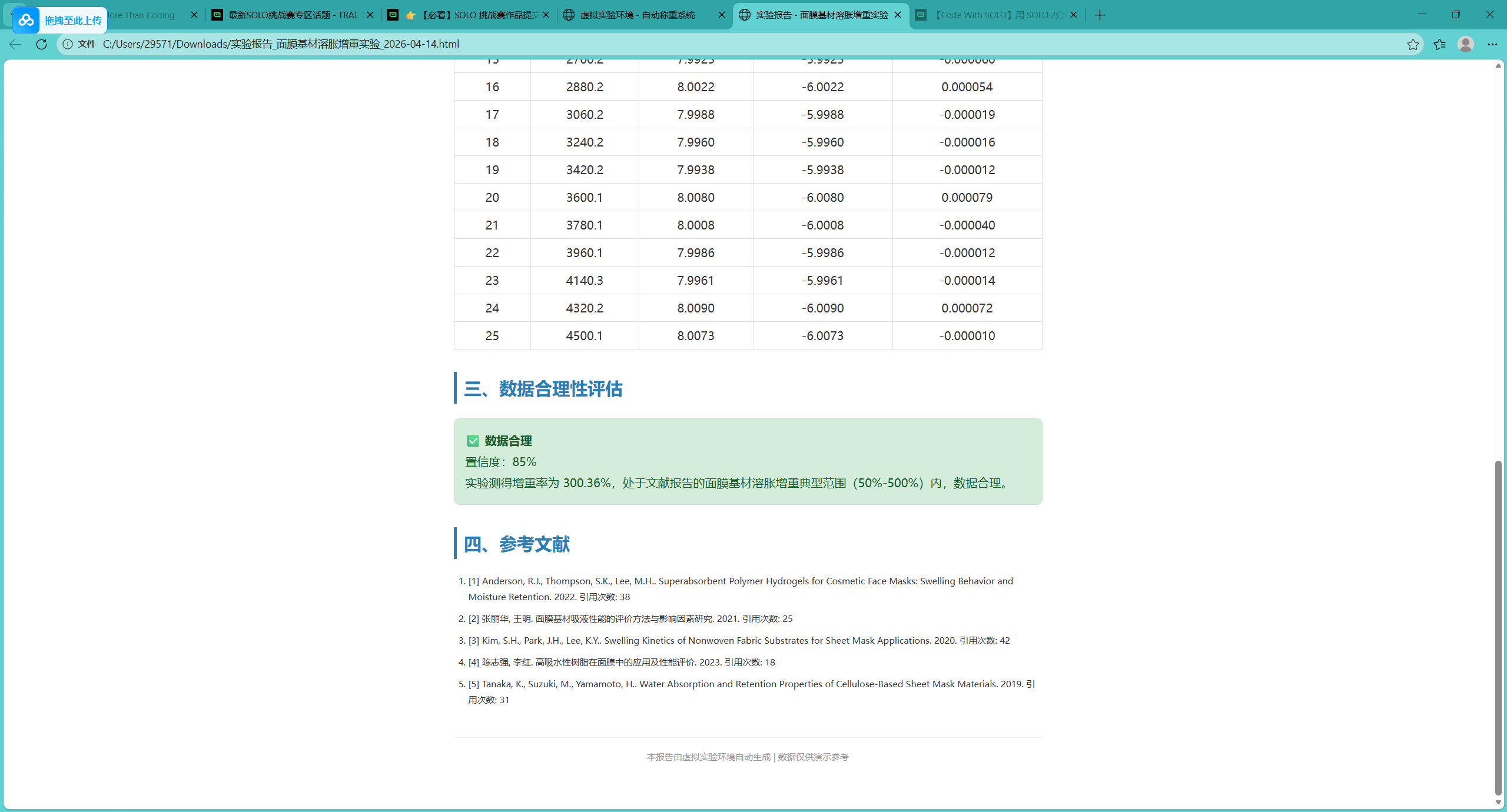Click the scrollbar down arrow
1507x812 pixels.
point(1498,803)
